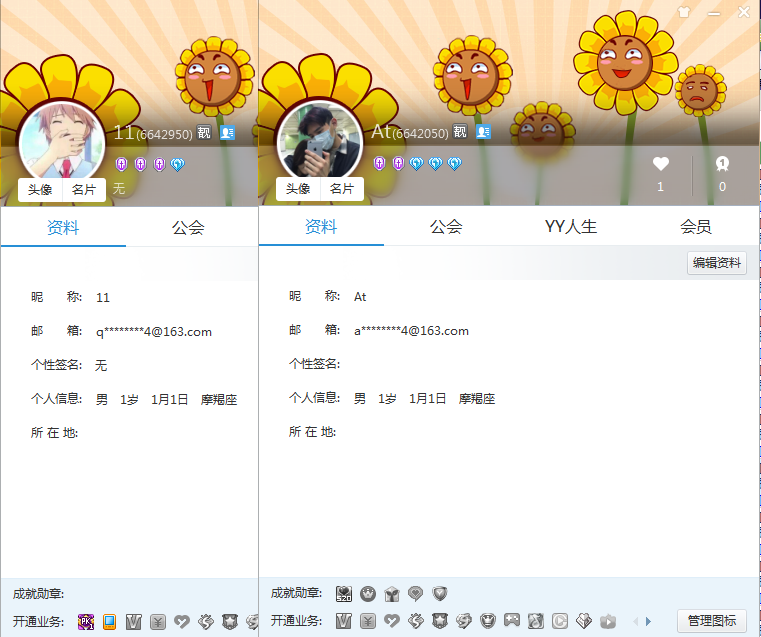The width and height of the screenshot is (761, 637).
Task: Open the 会员 tab
Action: point(695,227)
